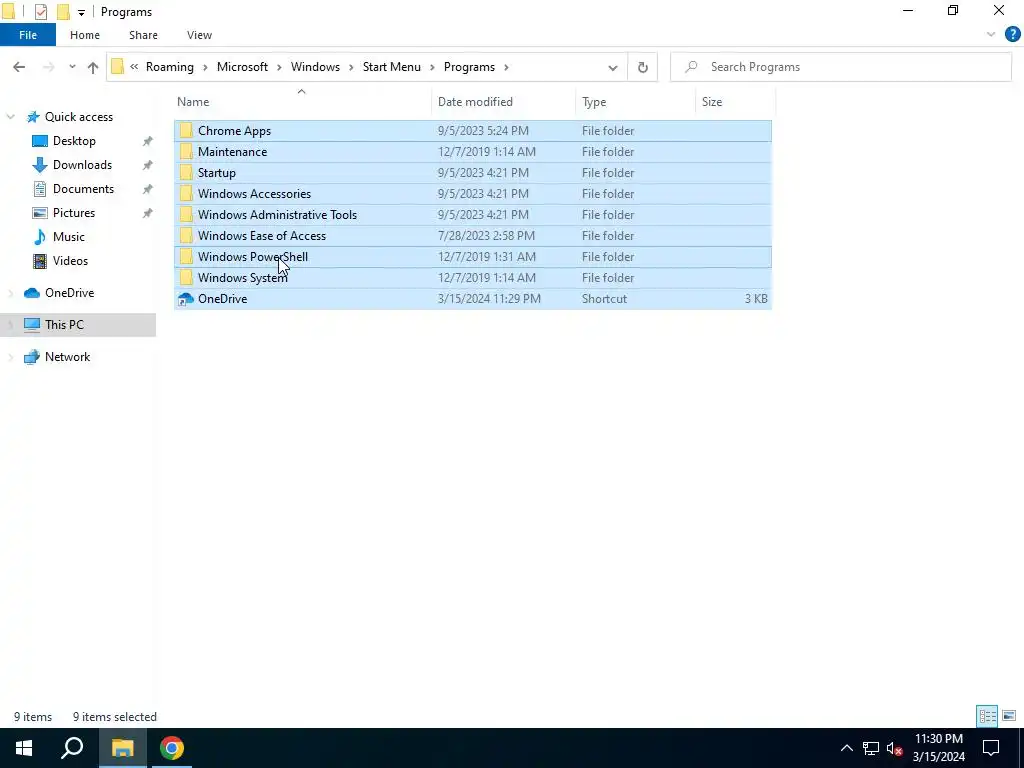Image resolution: width=1024 pixels, height=768 pixels.
Task: Open Network in the navigation pane
Action: point(67,357)
